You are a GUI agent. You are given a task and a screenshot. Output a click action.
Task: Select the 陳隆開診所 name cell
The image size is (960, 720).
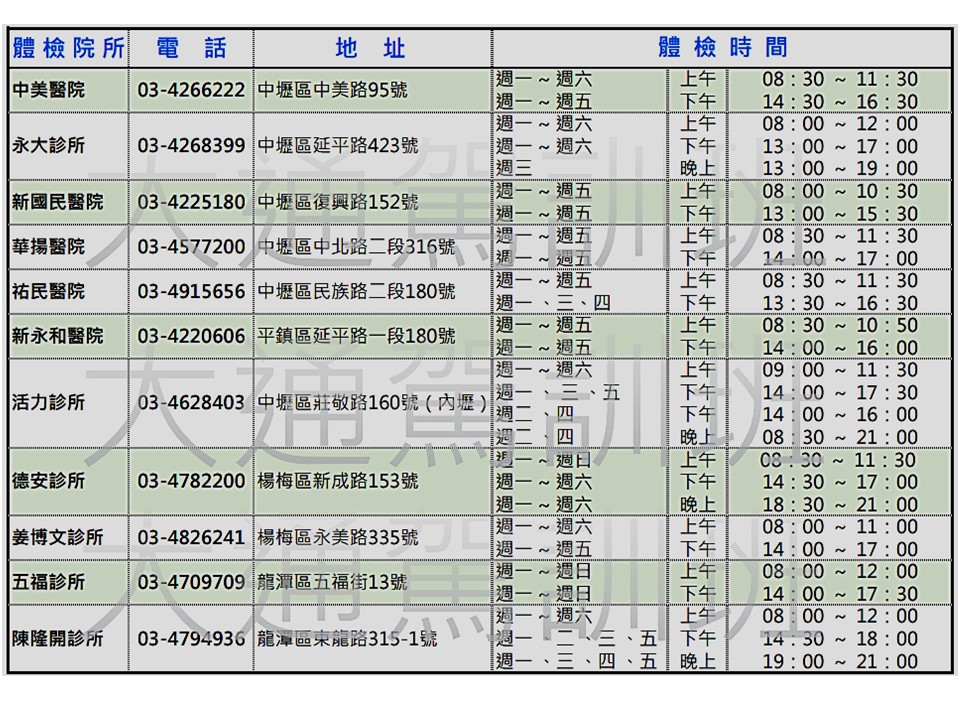pyautogui.click(x=57, y=638)
